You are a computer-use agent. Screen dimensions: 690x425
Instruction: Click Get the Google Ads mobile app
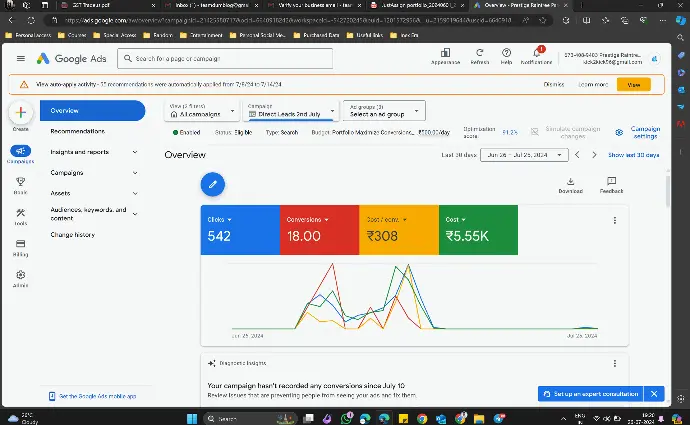(97, 396)
